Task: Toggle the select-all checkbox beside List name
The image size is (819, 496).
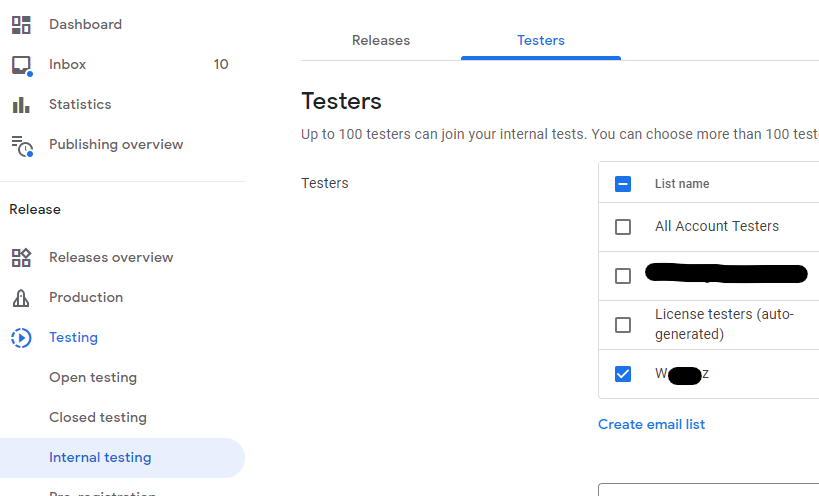Action: point(623,184)
